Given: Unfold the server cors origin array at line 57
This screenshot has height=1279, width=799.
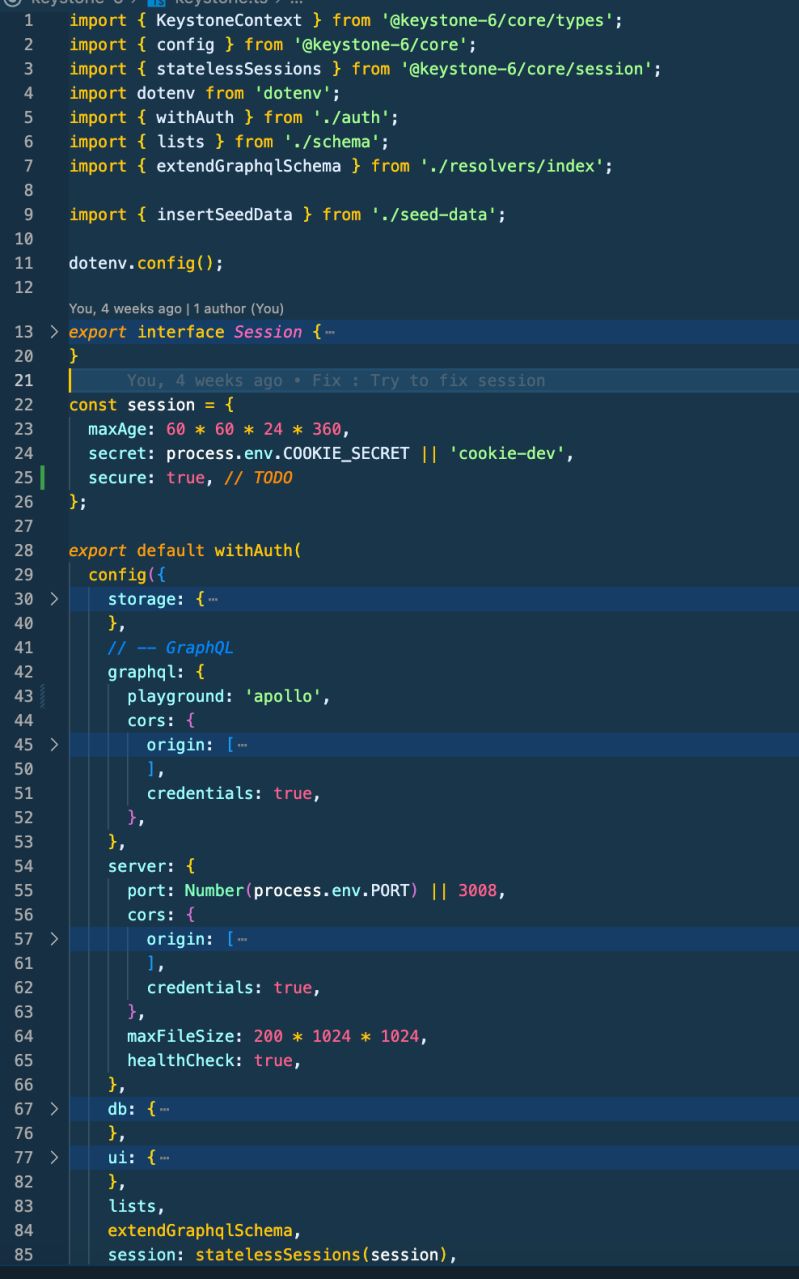Looking at the screenshot, I should point(54,939).
